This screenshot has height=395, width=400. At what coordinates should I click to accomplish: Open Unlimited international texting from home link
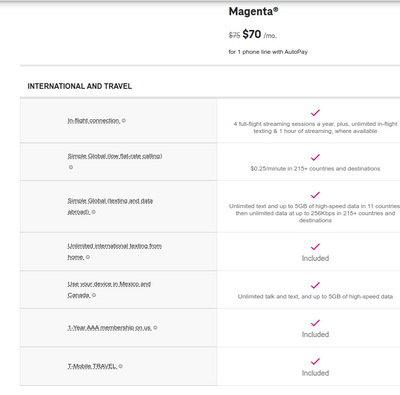click(114, 252)
